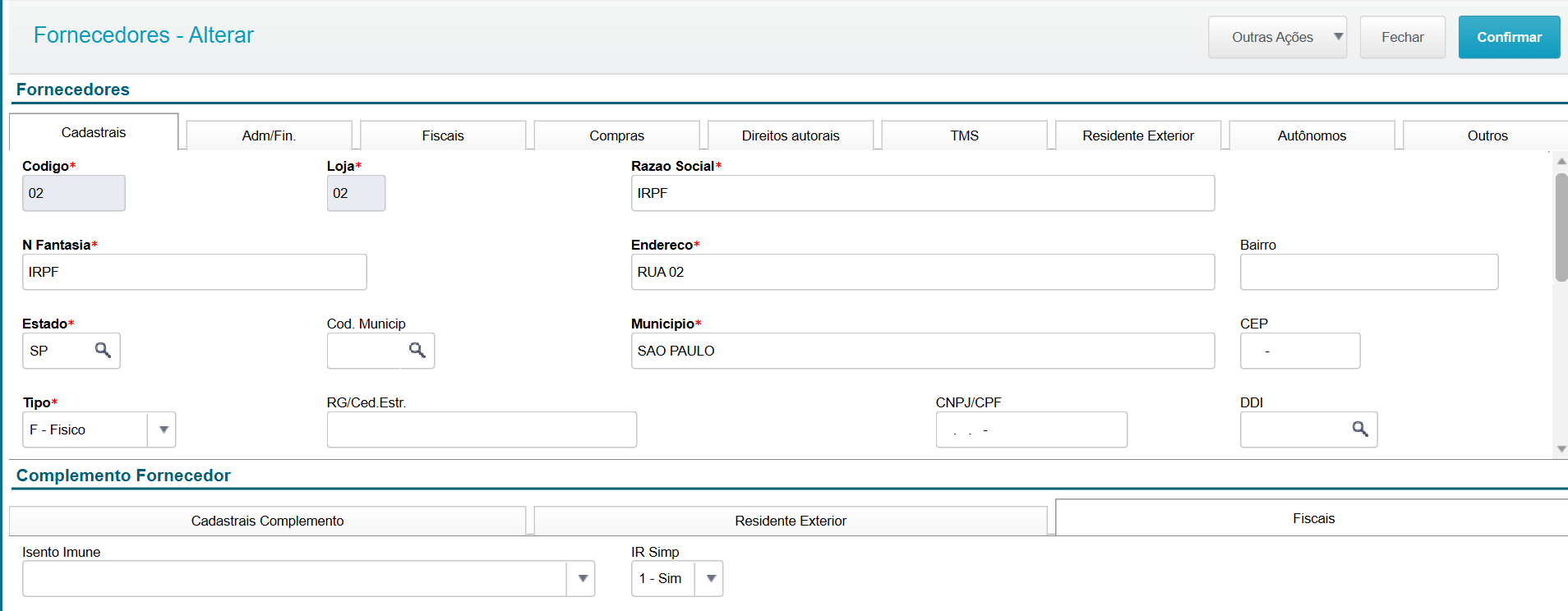The image size is (1568, 611).
Task: Click the scrollbar down arrow
Action: (x=1561, y=449)
